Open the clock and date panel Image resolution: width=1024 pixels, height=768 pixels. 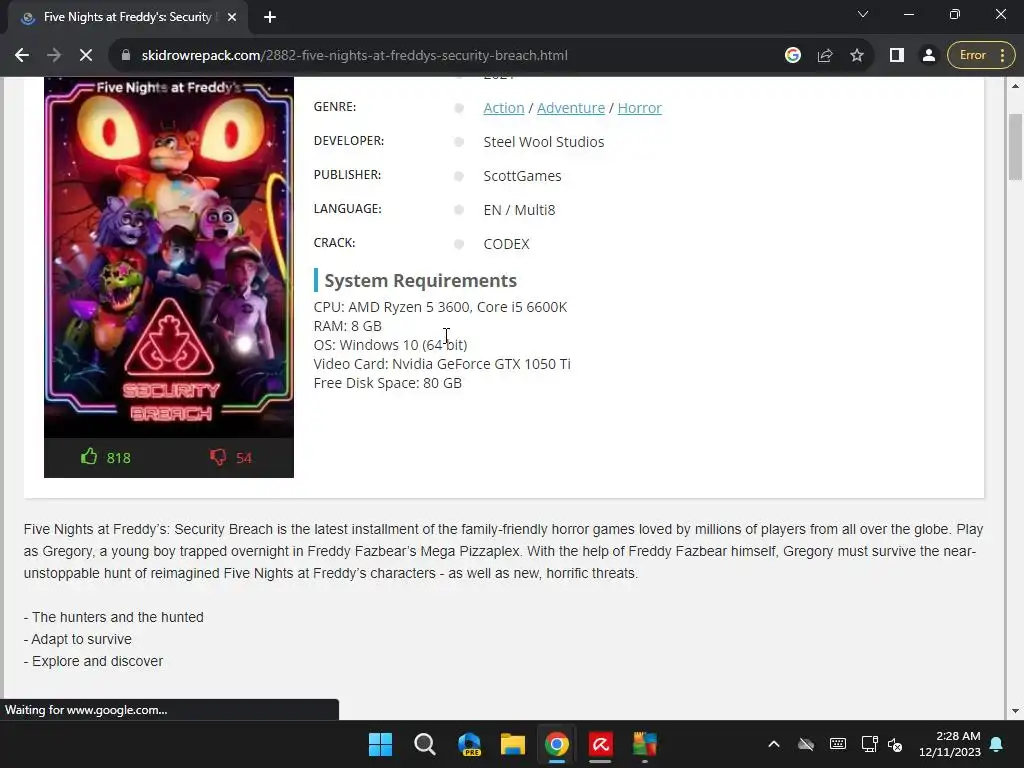click(x=950, y=744)
